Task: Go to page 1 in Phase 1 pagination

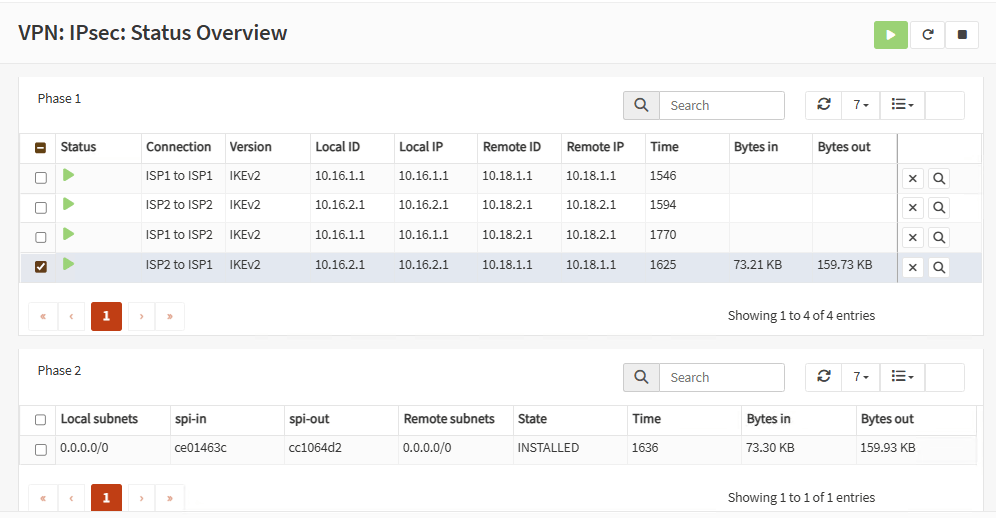Action: click(x=106, y=316)
